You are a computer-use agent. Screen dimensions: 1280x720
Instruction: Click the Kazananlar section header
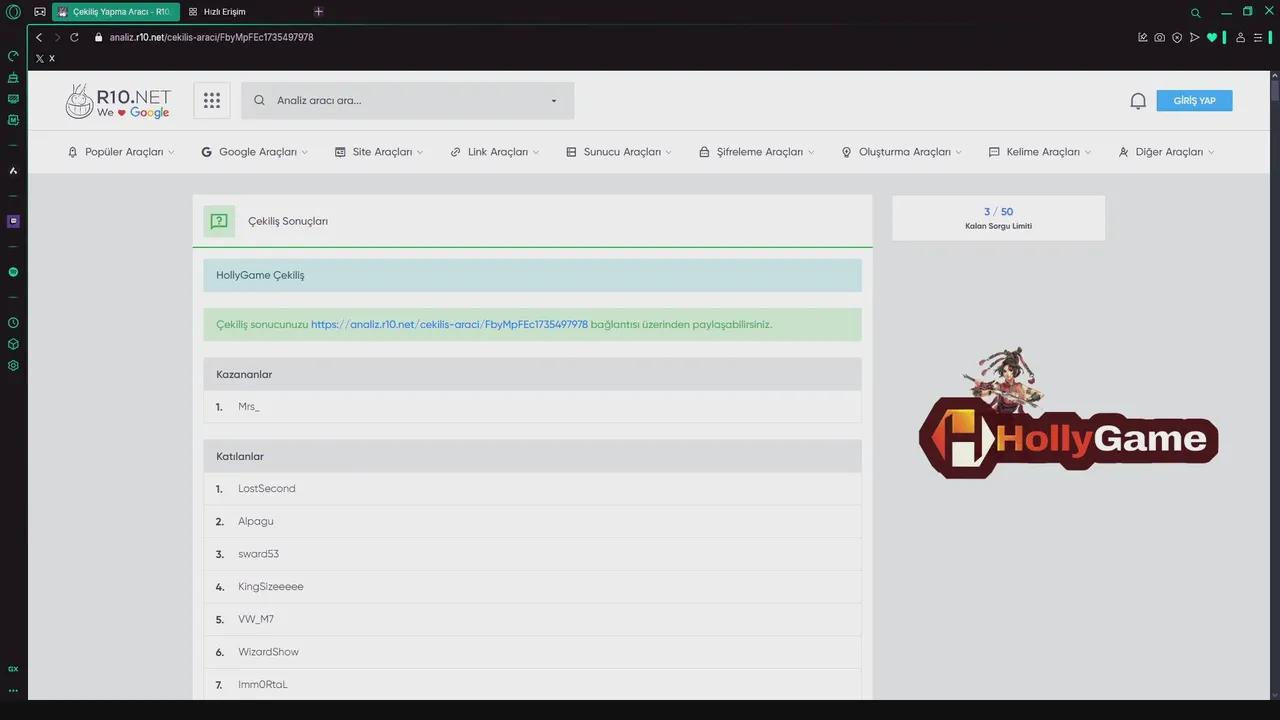pos(532,374)
